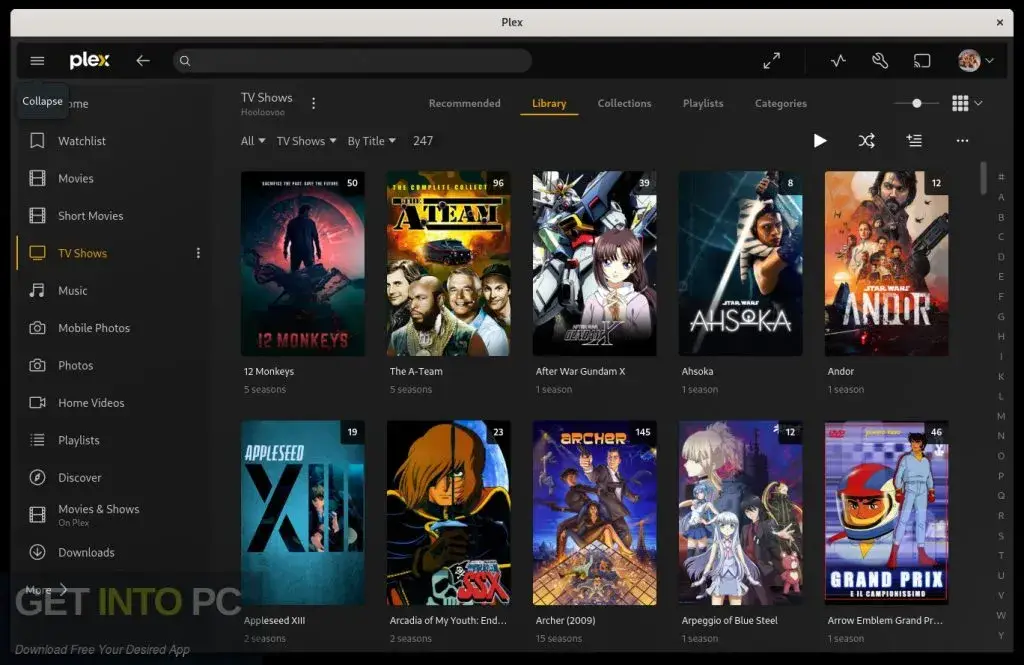Open the Downloads section in the sidebar
This screenshot has width=1024, height=665.
[x=84, y=552]
